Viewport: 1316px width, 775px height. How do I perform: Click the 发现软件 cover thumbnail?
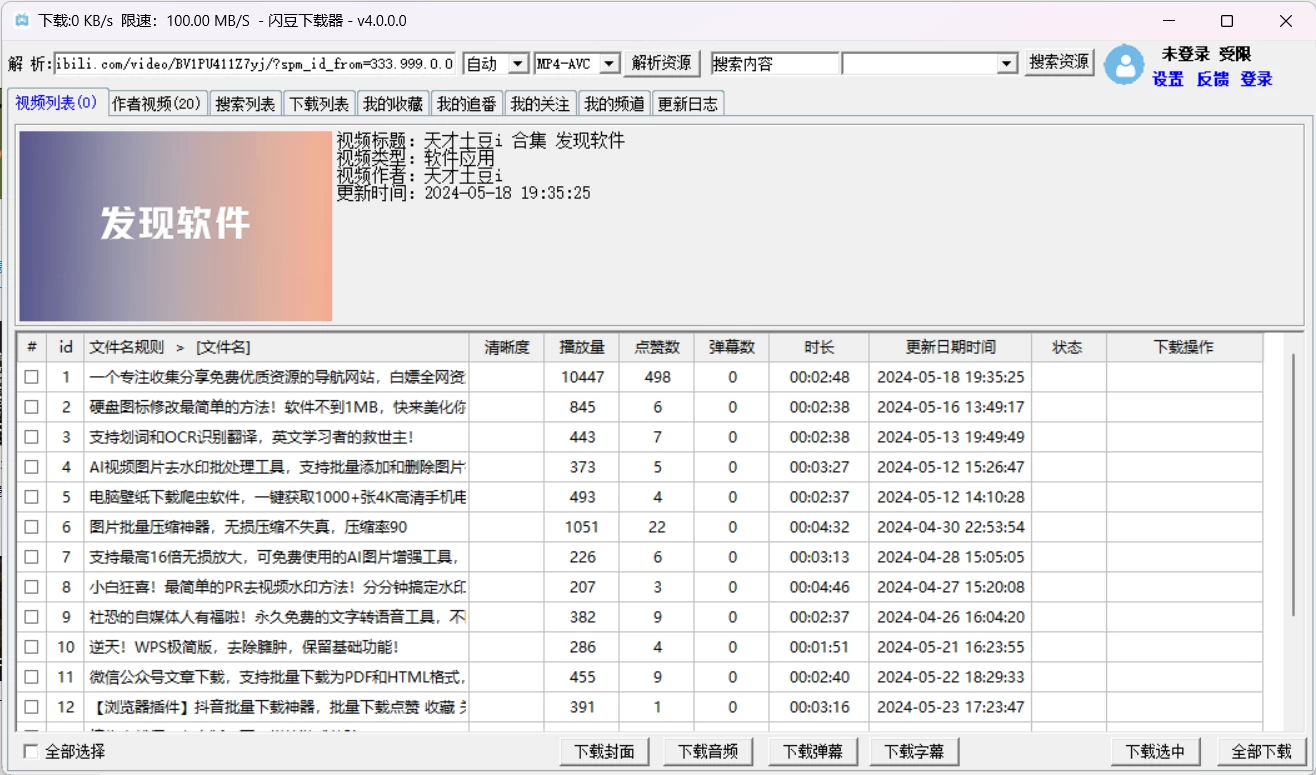[175, 226]
